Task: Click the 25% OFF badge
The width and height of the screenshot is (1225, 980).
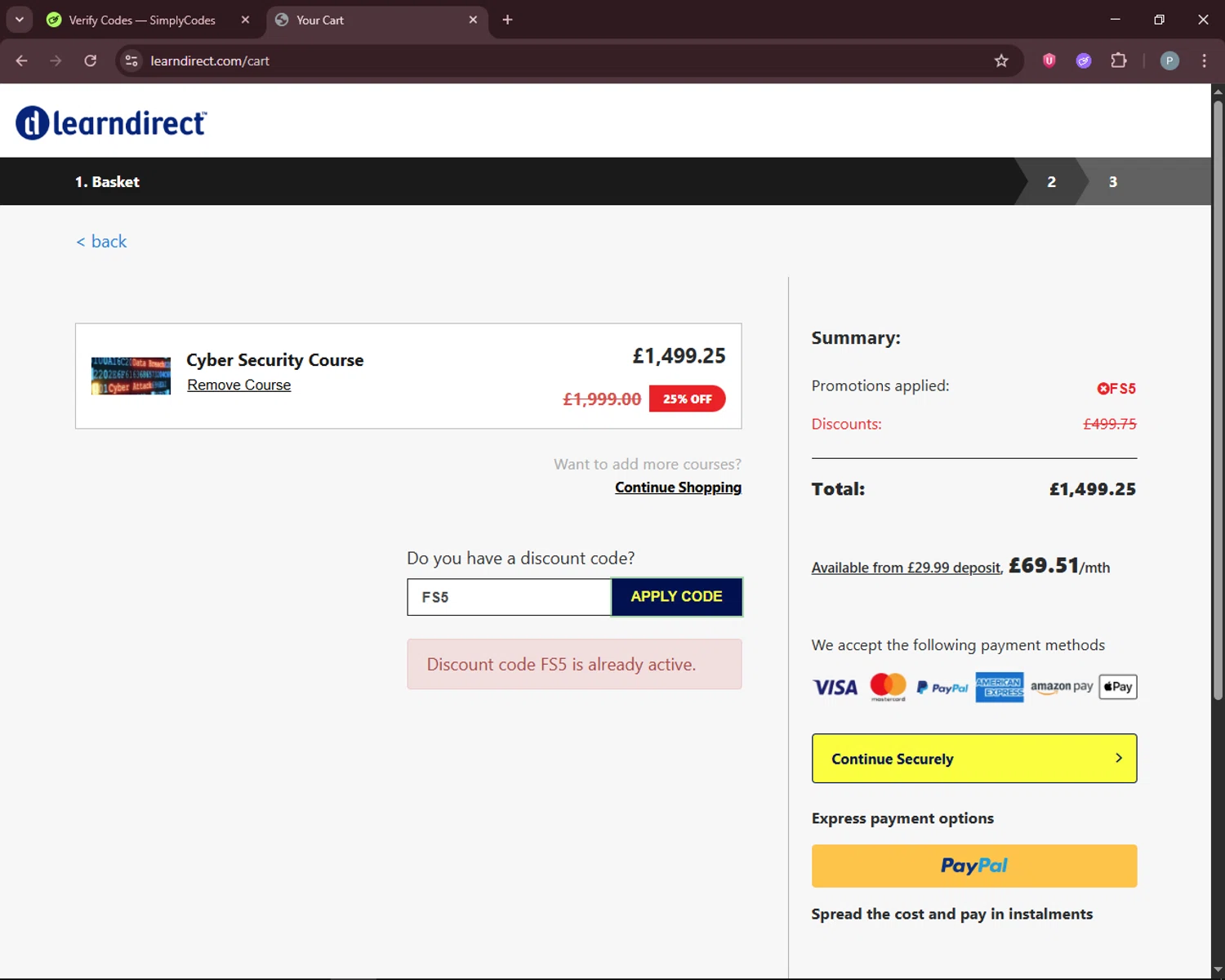Action: click(x=688, y=399)
